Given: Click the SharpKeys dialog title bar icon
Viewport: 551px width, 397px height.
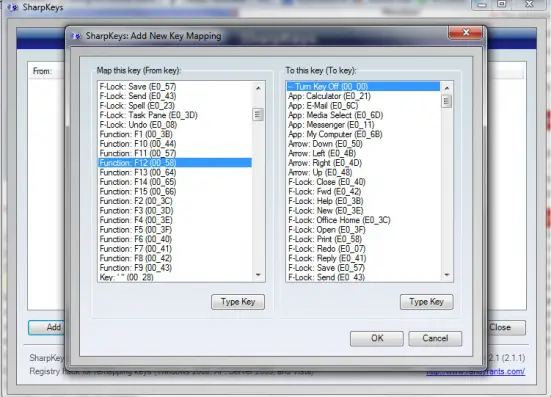Looking at the screenshot, I should [76, 36].
